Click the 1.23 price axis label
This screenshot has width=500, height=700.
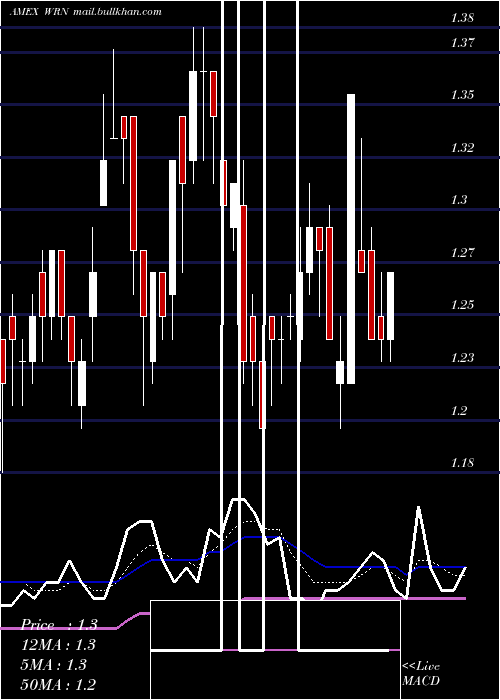pos(462,358)
